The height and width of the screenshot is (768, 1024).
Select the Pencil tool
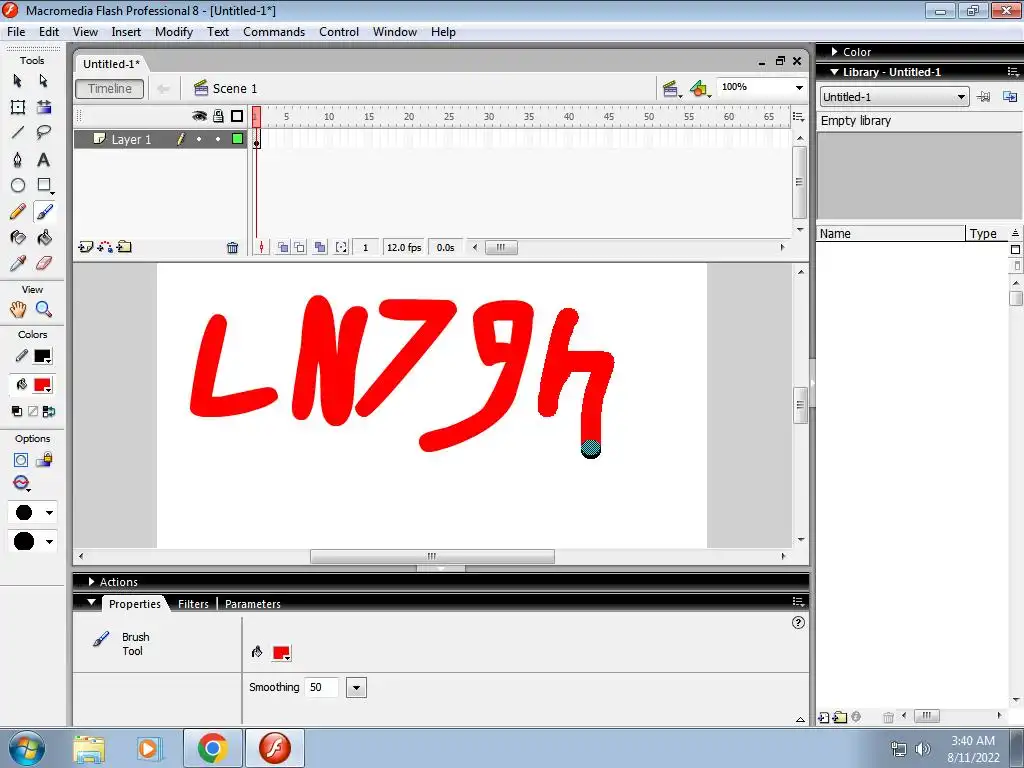coord(18,212)
